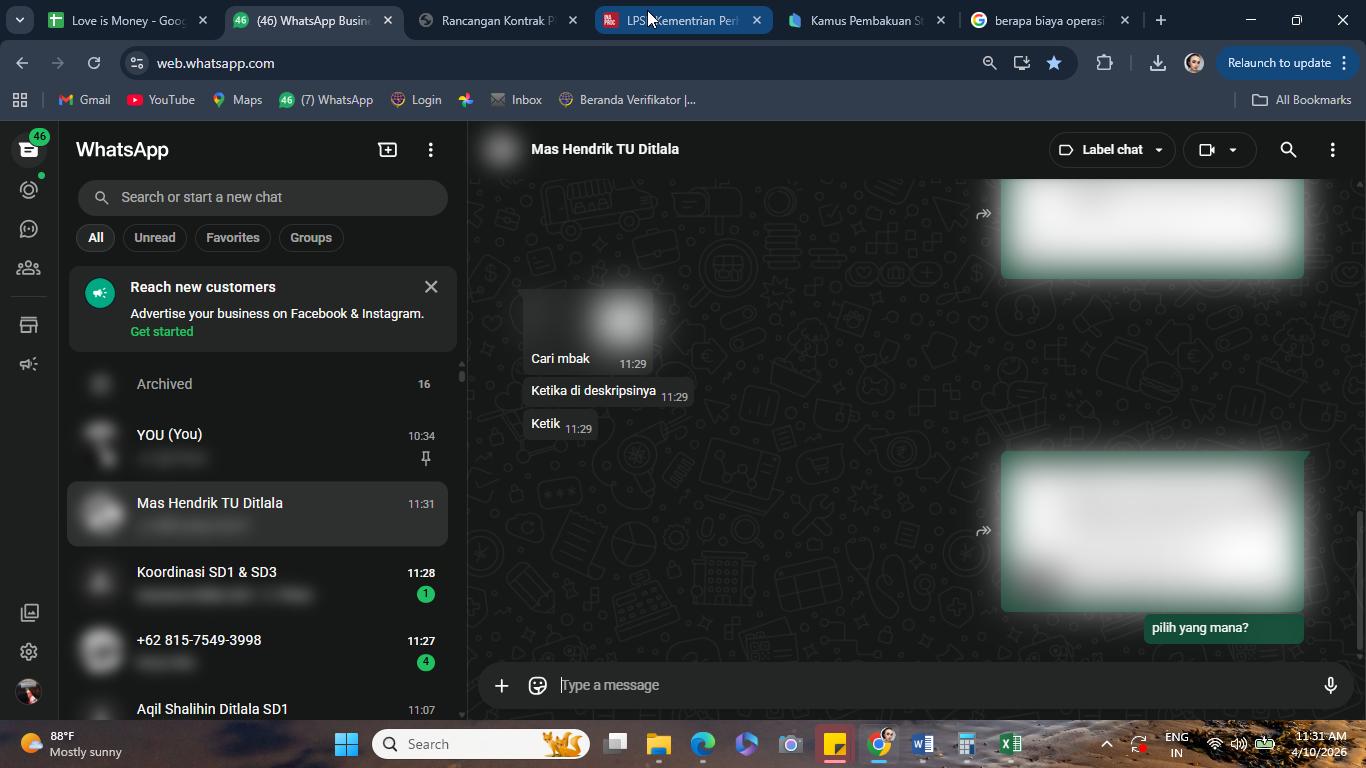Open the Koordinasi SD1 & SD3 chat
The width and height of the screenshot is (1366, 768).
tap(258, 583)
